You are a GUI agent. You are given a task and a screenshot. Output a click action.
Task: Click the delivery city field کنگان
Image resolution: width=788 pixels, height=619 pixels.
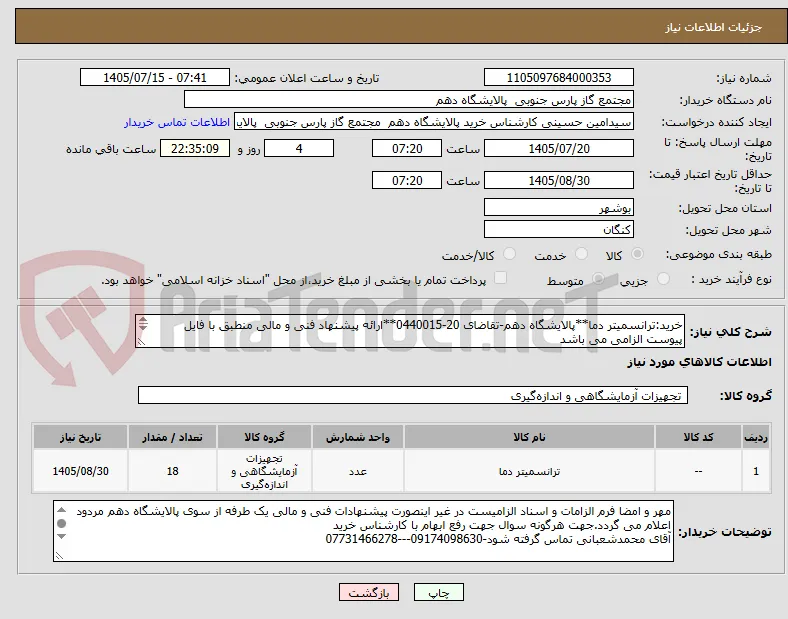point(559,229)
